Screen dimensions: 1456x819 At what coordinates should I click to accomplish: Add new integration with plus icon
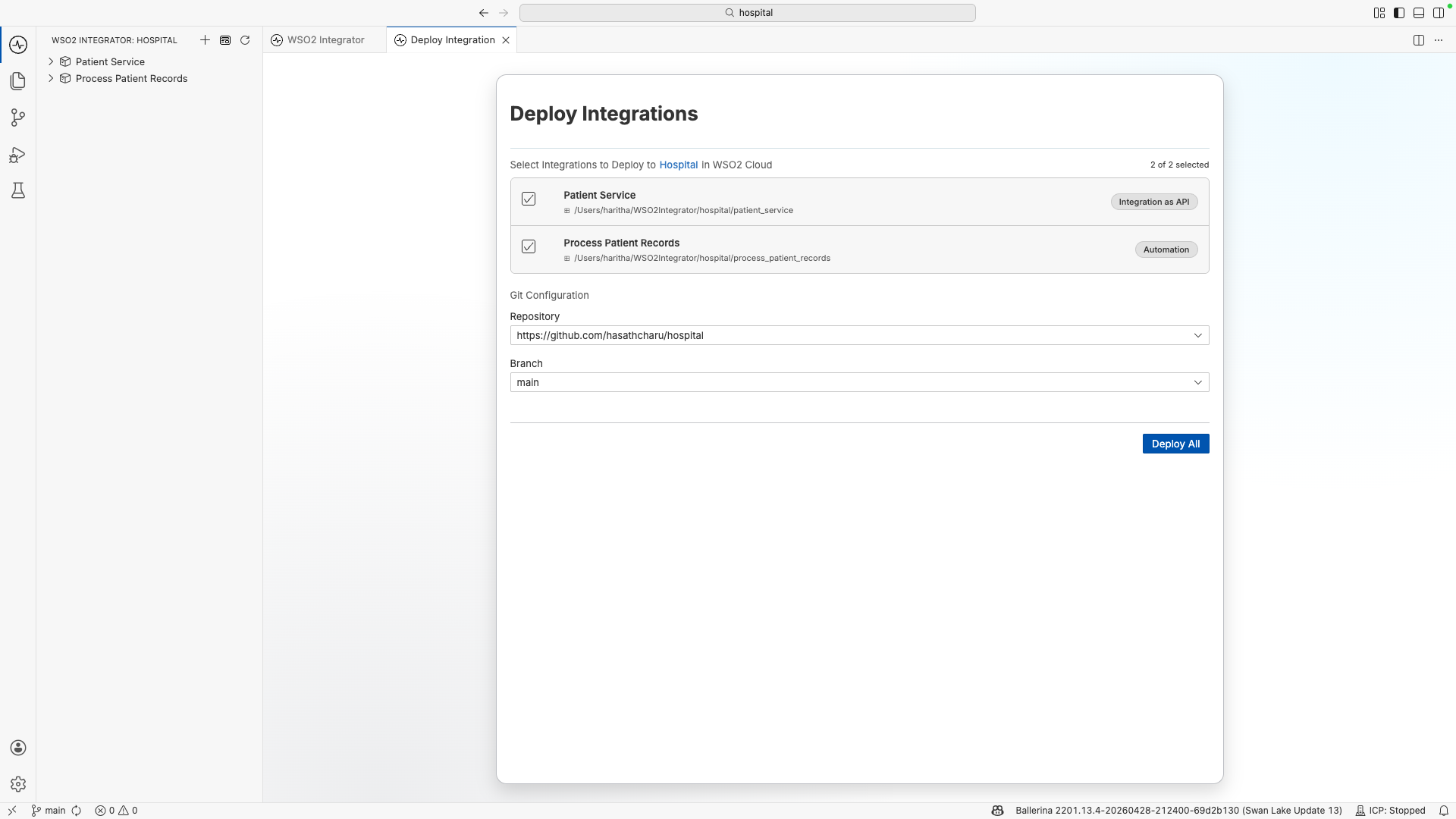(205, 40)
